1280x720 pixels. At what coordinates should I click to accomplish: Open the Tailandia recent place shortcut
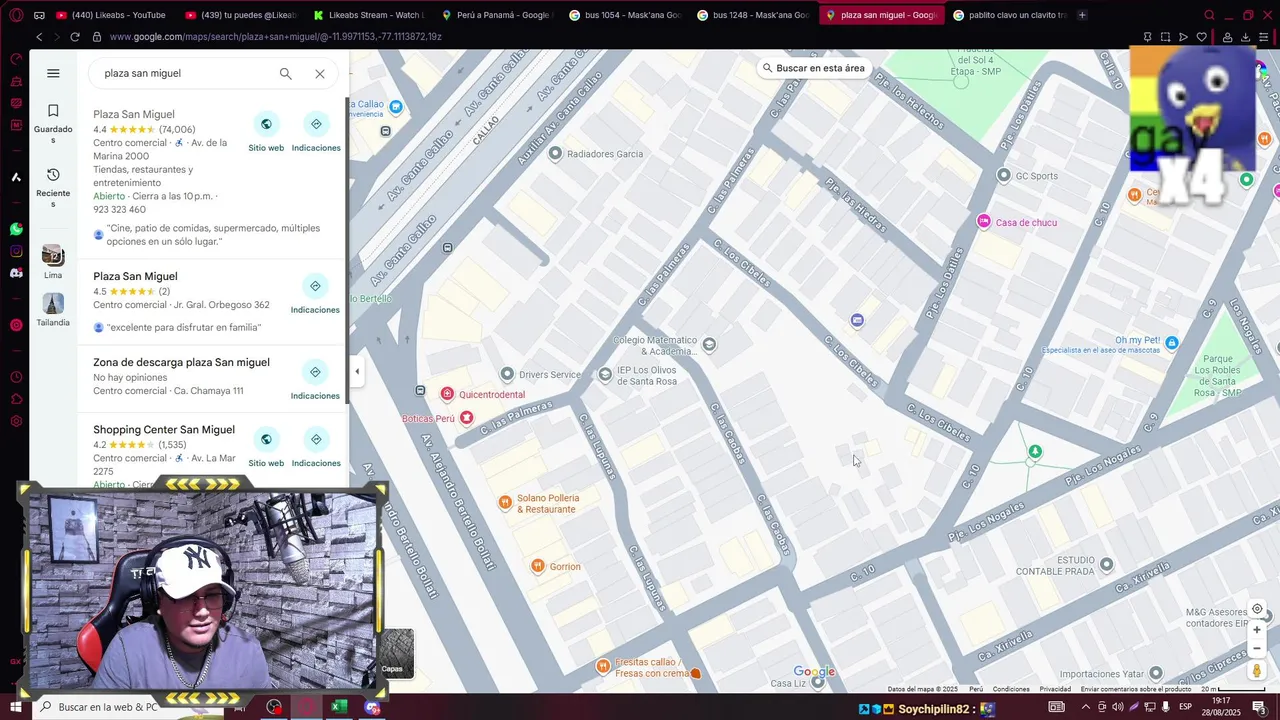(x=53, y=310)
